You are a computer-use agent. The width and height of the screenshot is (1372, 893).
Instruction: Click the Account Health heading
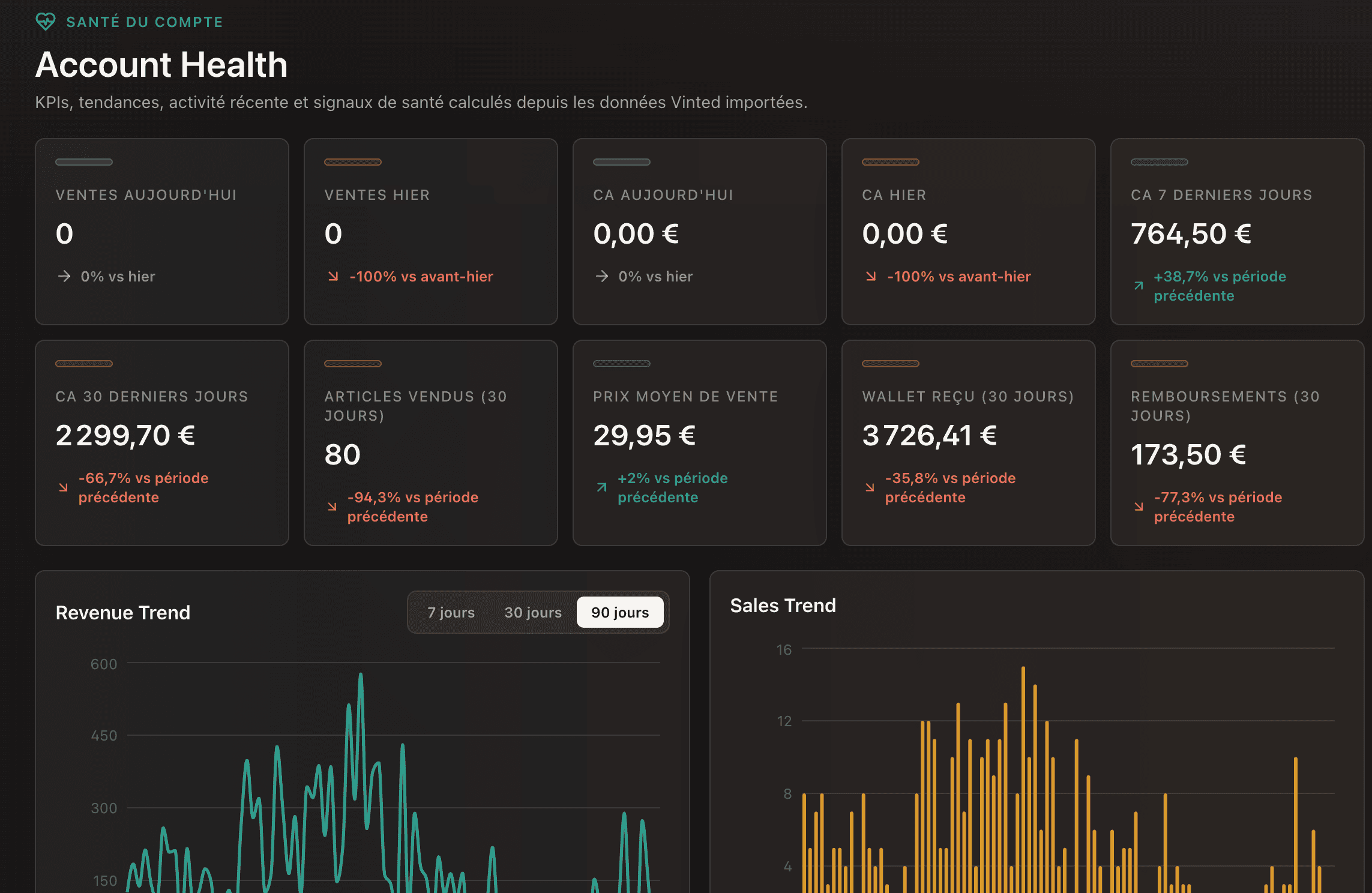[x=161, y=64]
